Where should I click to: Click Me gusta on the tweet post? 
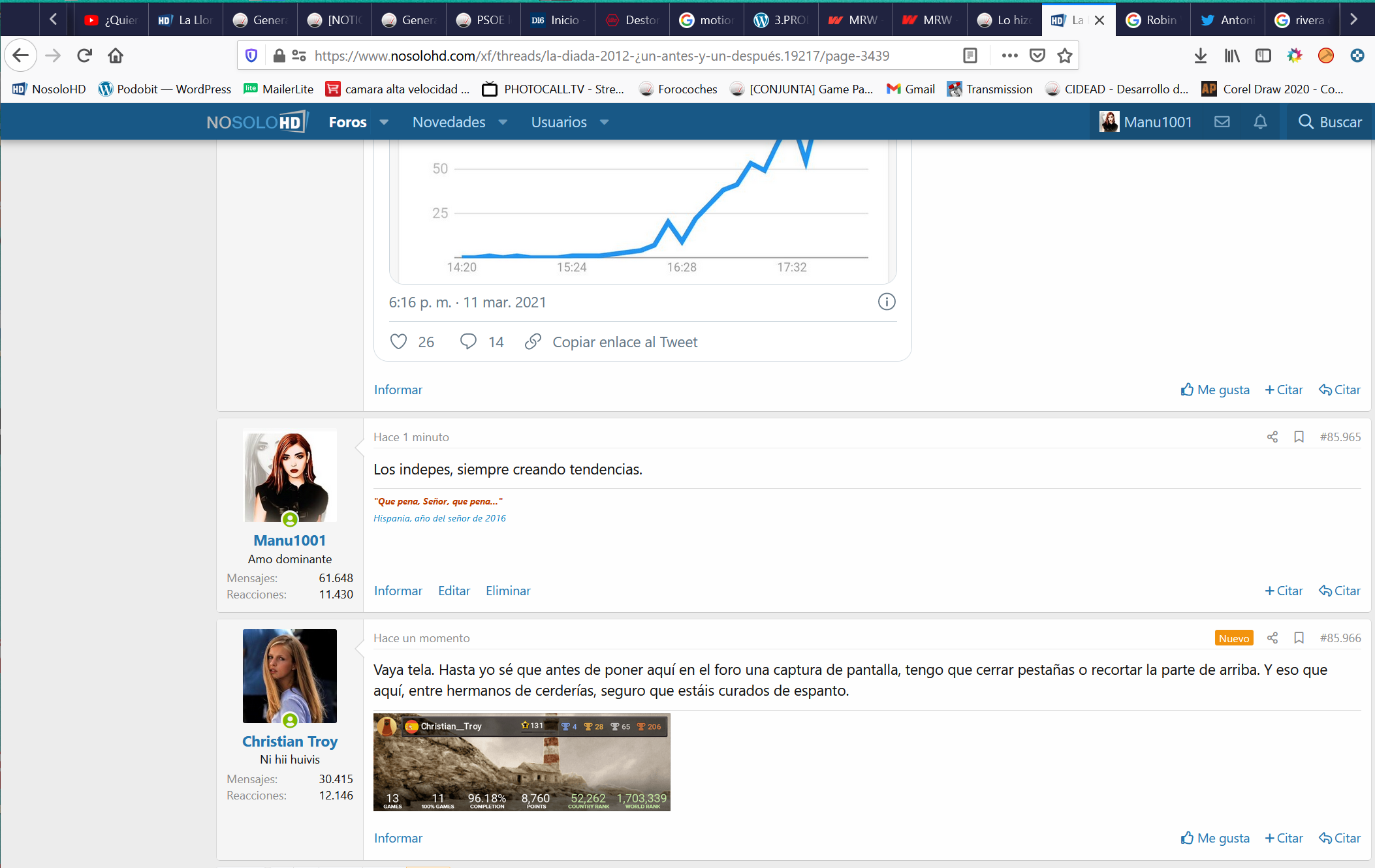1215,390
